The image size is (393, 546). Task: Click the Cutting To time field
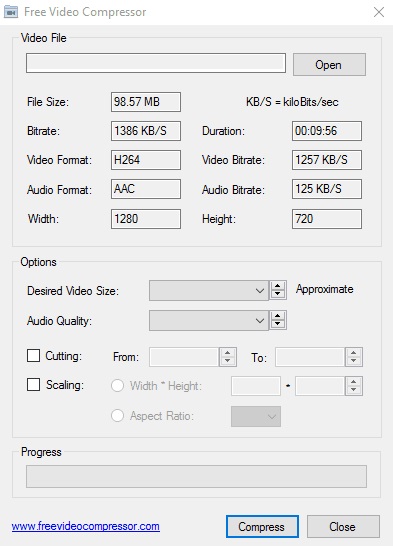[310, 357]
